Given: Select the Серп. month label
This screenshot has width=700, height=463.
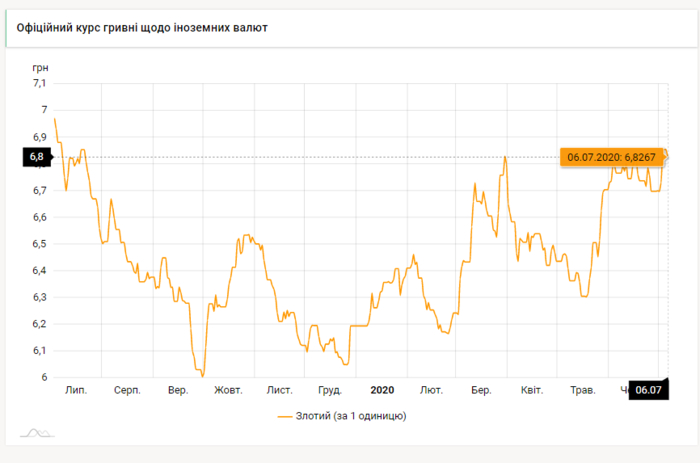Looking at the screenshot, I should pos(127,390).
